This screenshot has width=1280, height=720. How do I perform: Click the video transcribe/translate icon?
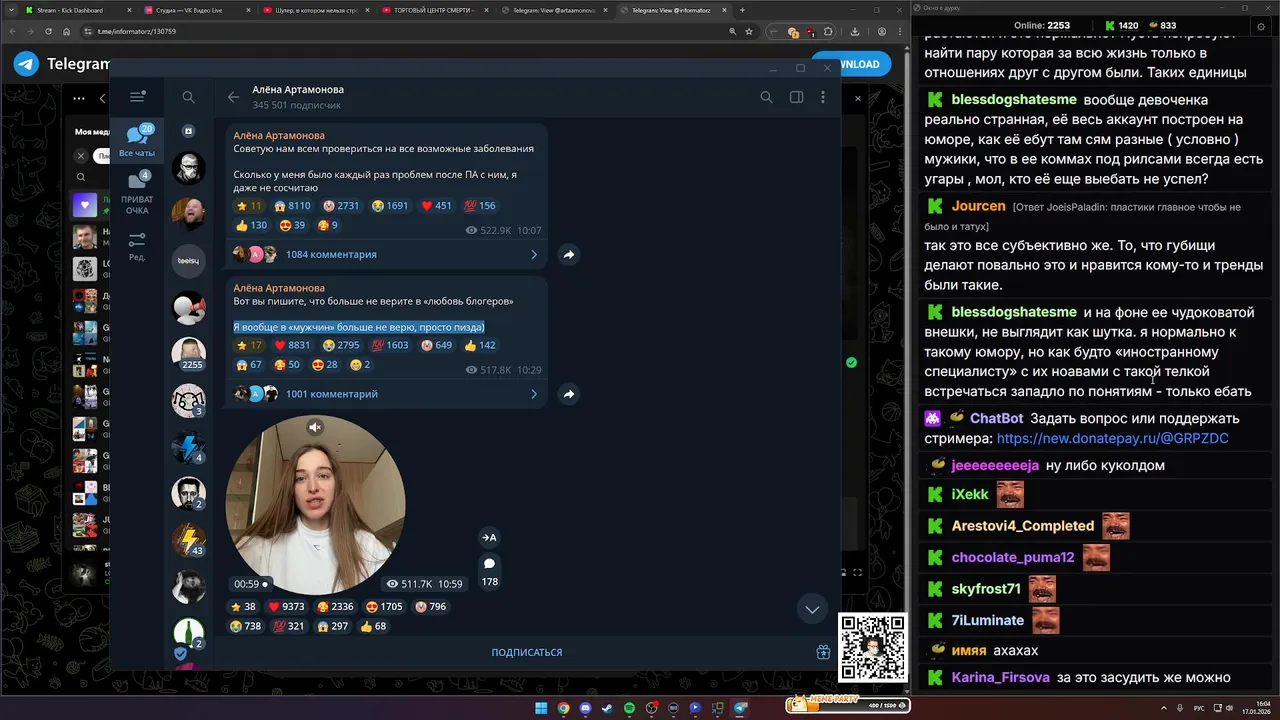point(489,537)
